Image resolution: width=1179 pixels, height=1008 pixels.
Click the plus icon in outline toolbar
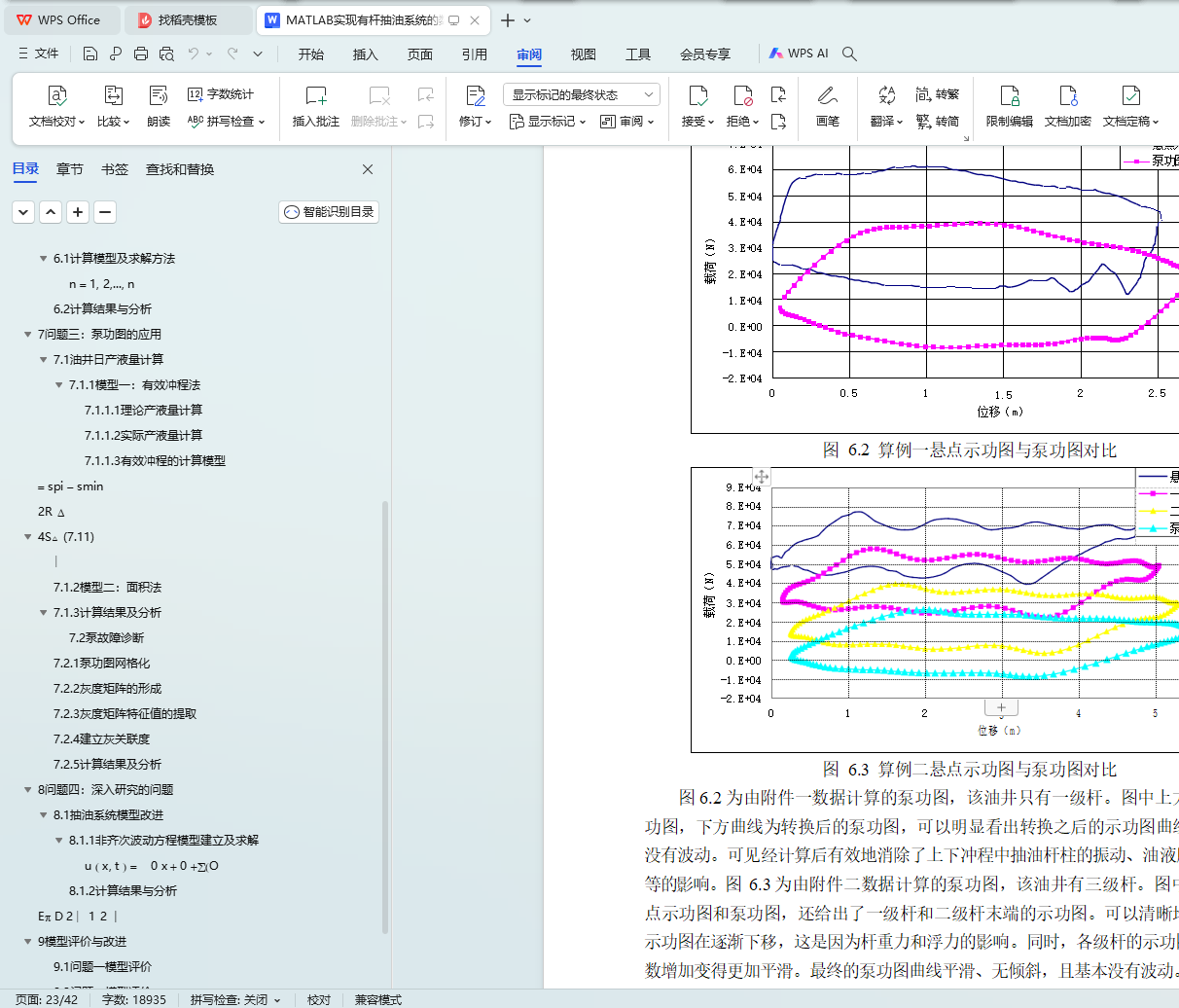click(x=78, y=212)
